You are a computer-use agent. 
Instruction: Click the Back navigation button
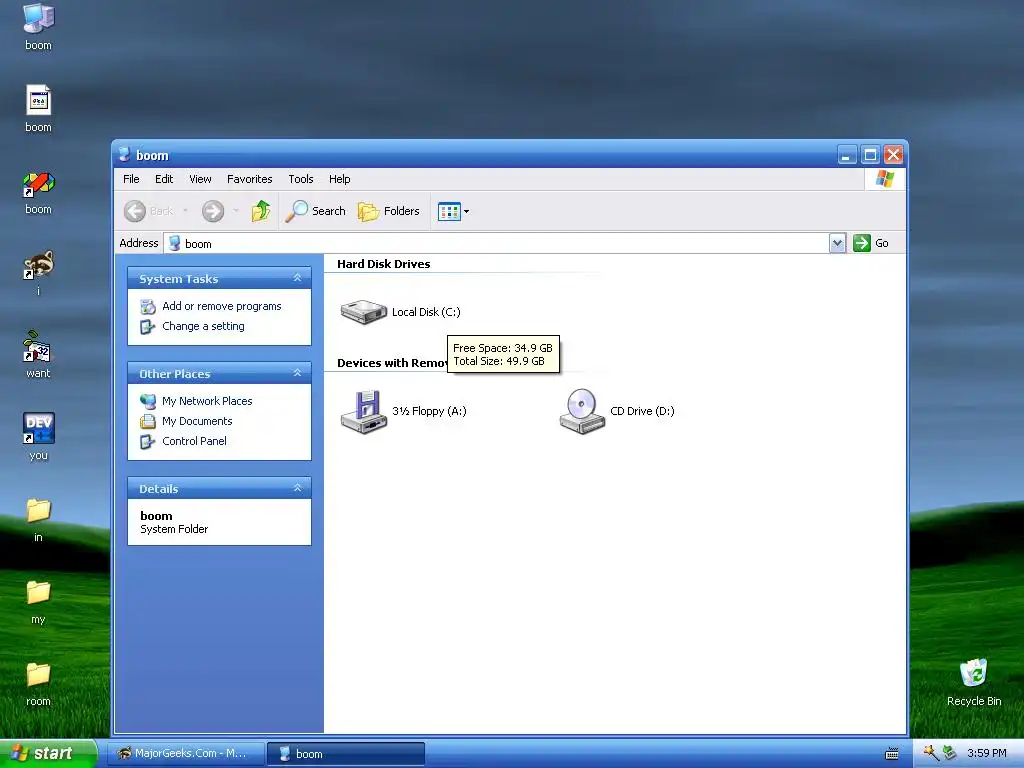click(x=150, y=211)
